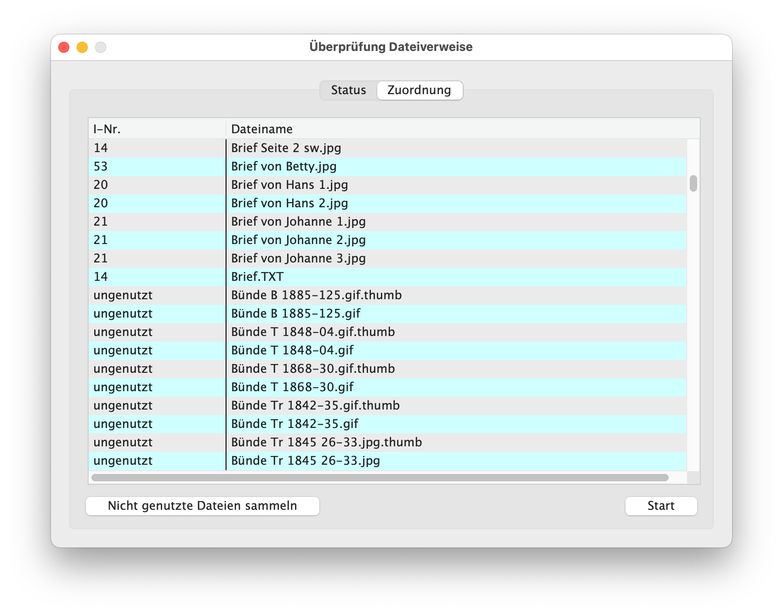Pick the Brief von Hans 2.jpg row

[x=289, y=203]
